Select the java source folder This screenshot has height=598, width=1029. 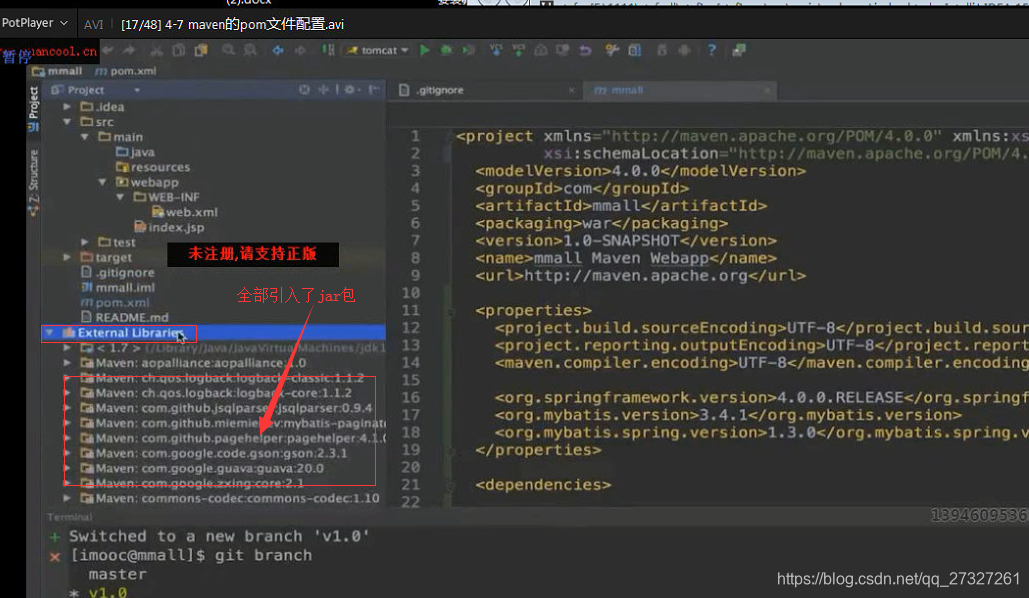[x=136, y=152]
